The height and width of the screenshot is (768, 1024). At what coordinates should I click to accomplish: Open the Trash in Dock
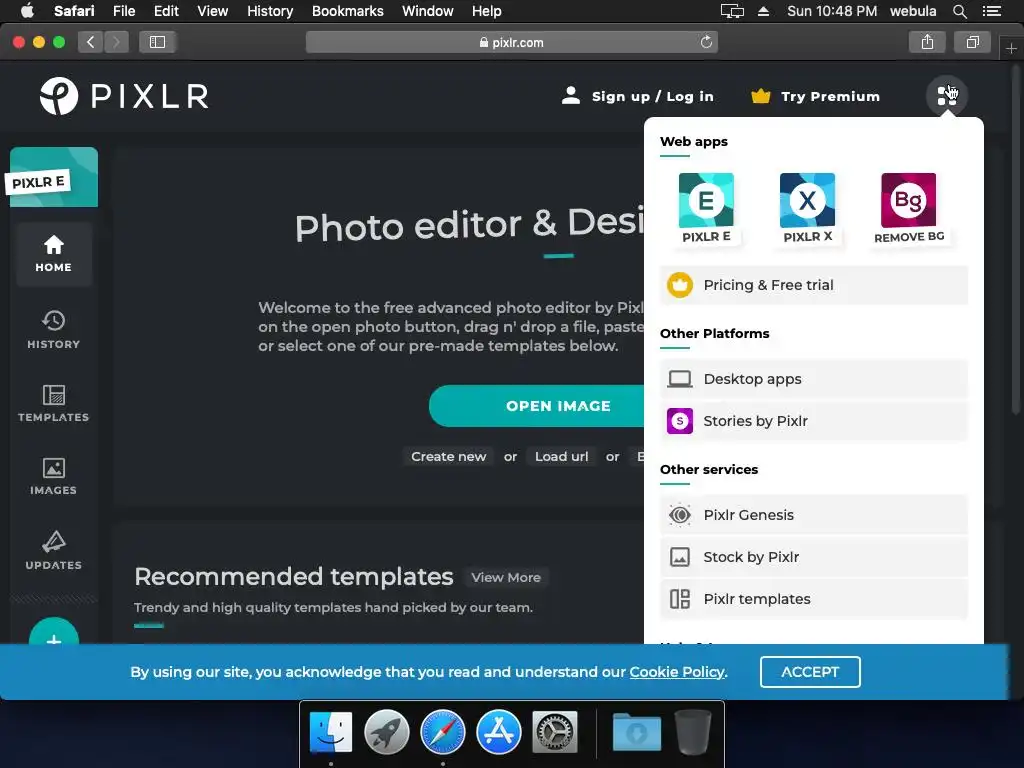pos(693,732)
